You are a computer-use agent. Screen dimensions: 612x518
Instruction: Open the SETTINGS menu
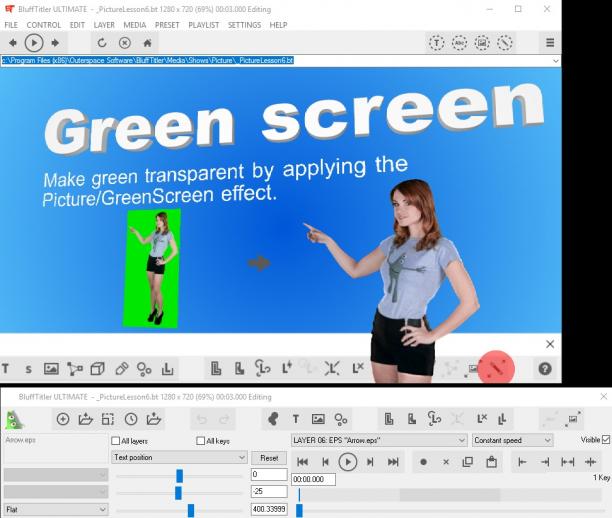244,25
